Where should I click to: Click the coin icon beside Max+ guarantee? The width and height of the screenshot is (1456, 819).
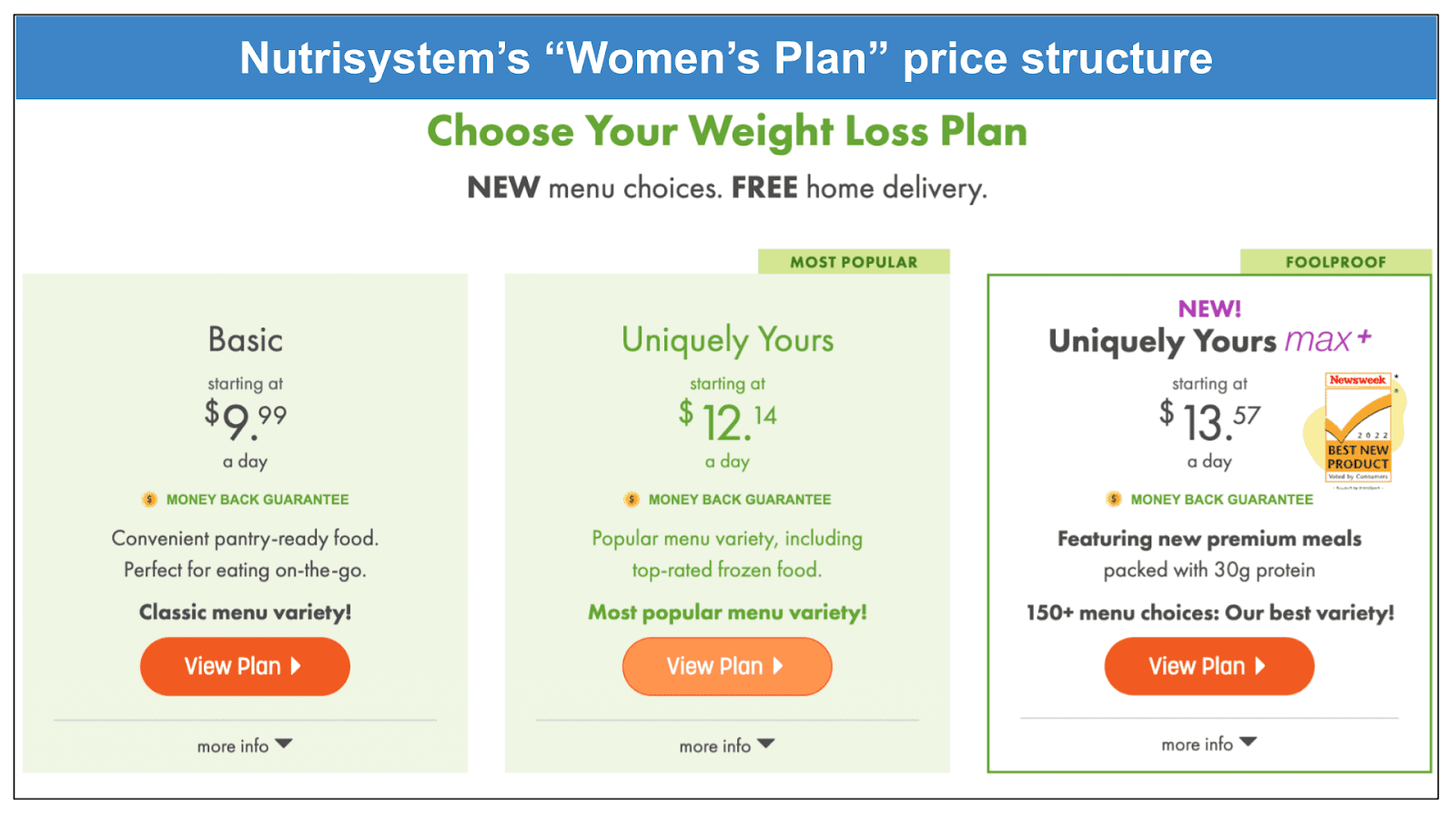coord(1114,499)
